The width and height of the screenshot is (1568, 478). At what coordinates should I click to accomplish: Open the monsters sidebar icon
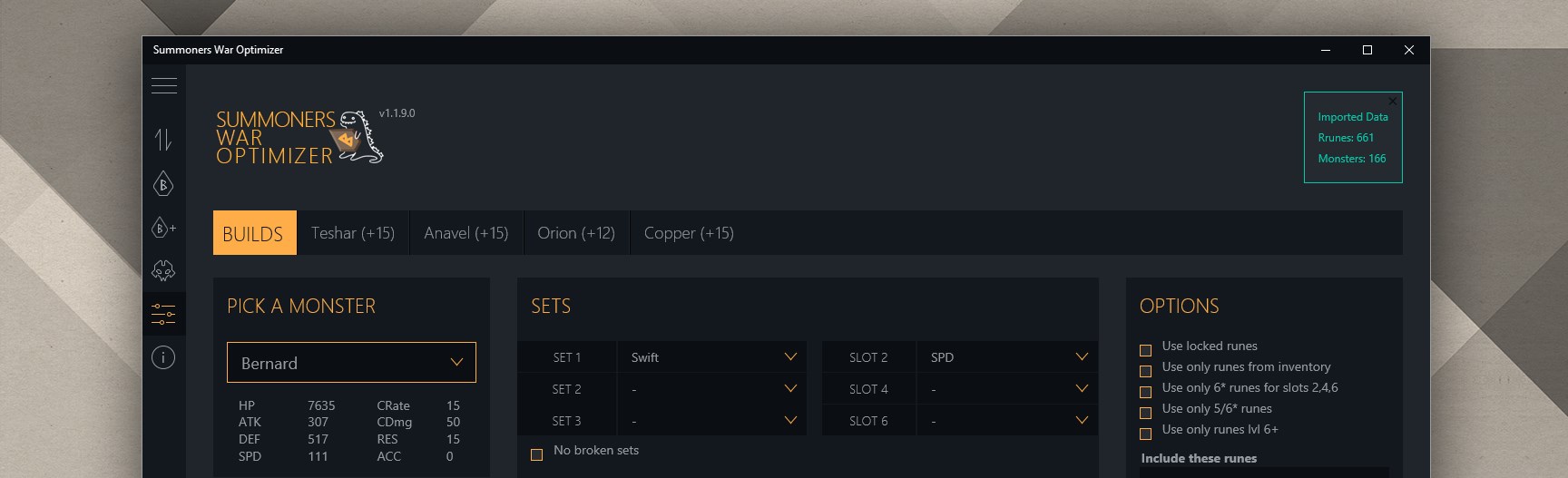[x=163, y=270]
